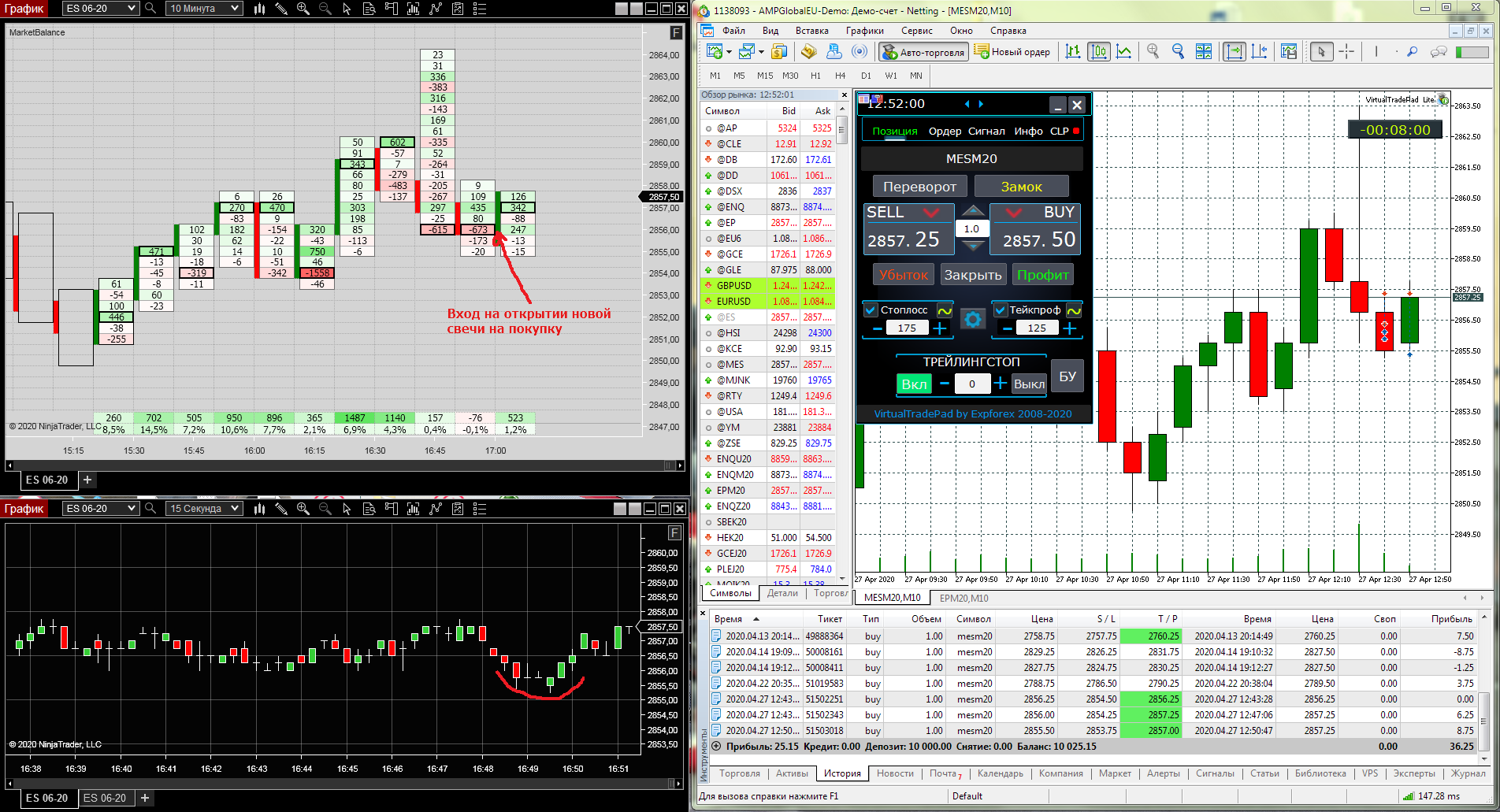
Task: Click the Убыток button
Action: coord(904,275)
